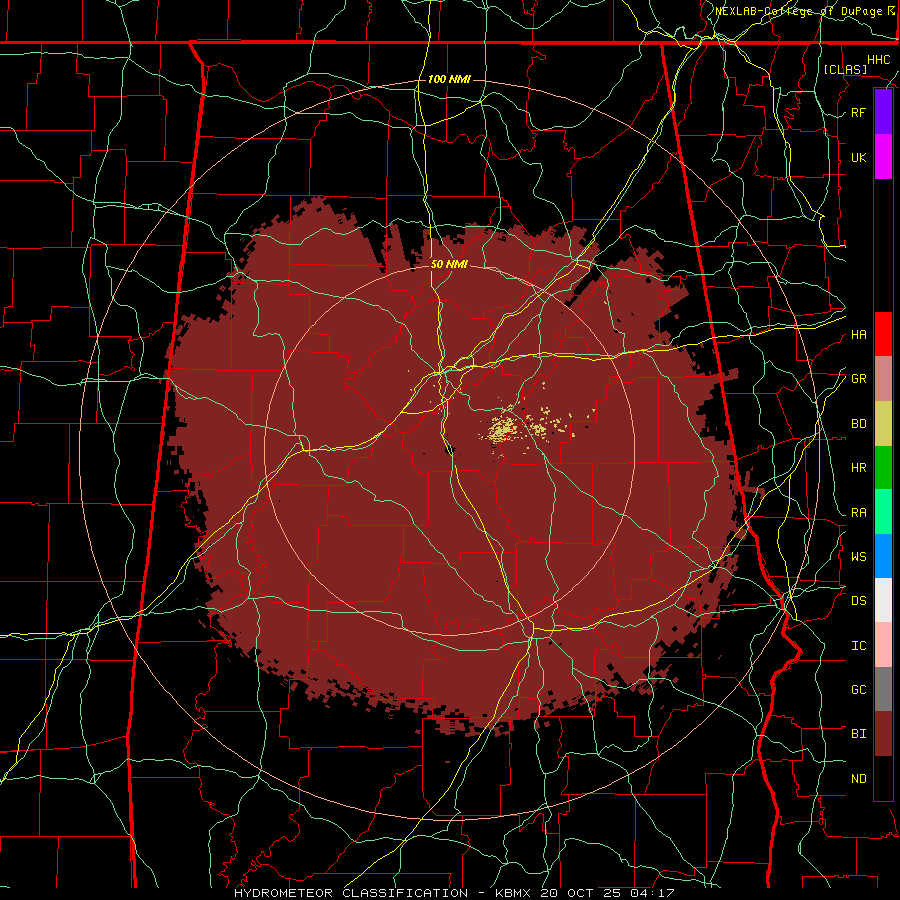Viewport: 900px width, 900px height.
Task: Click the BI dark red legend swatch
Action: tap(883, 734)
